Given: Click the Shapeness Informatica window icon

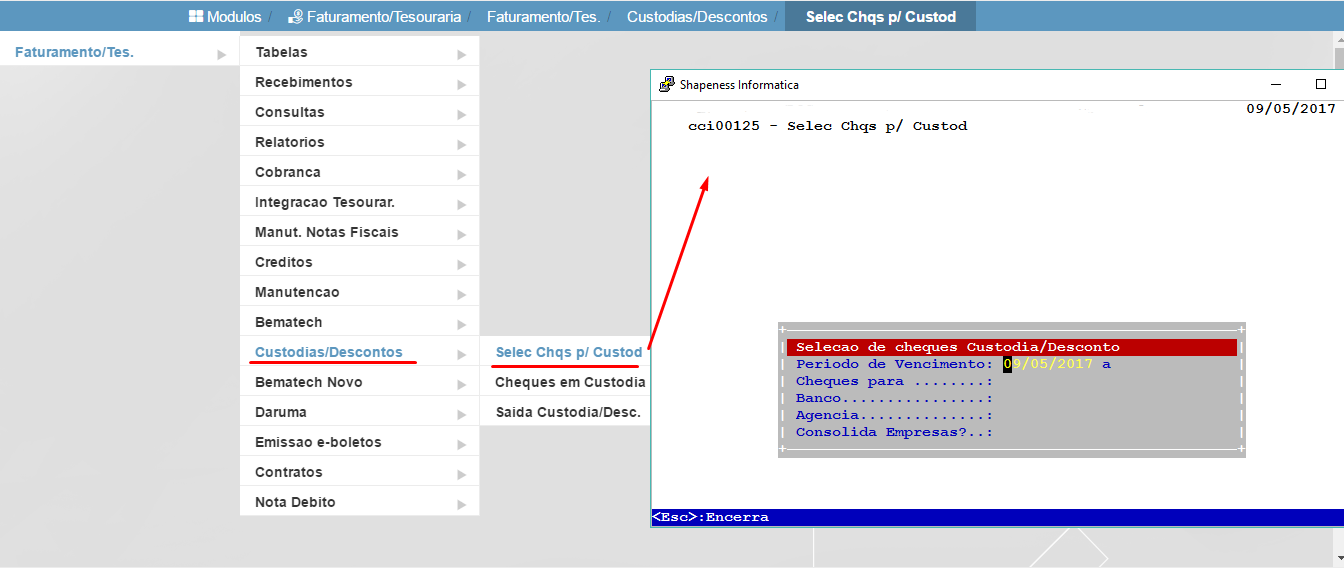Looking at the screenshot, I should pyautogui.click(x=667, y=85).
